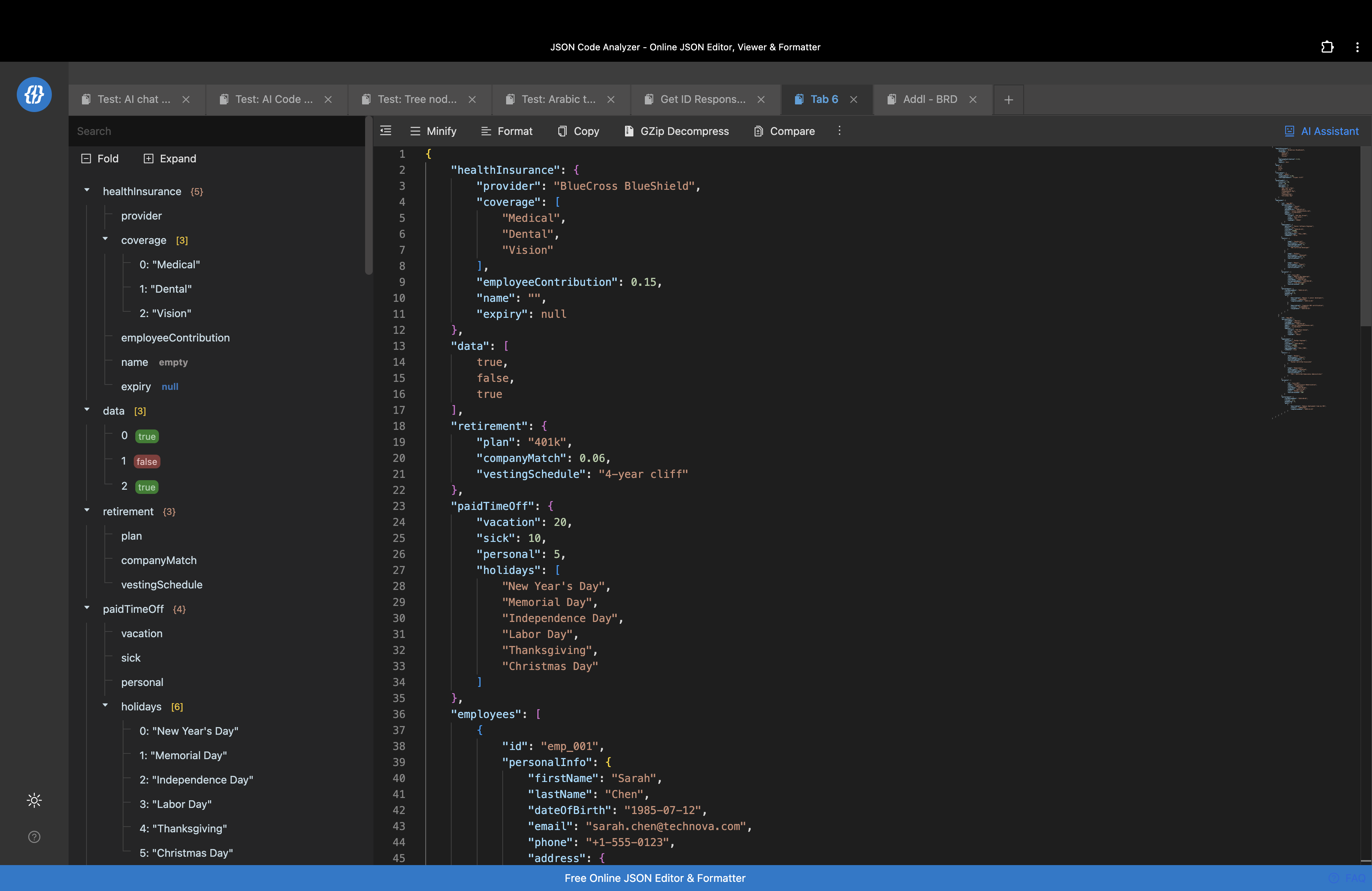Copy the JSON content
Screen dimensions: 1372x891
click(578, 131)
